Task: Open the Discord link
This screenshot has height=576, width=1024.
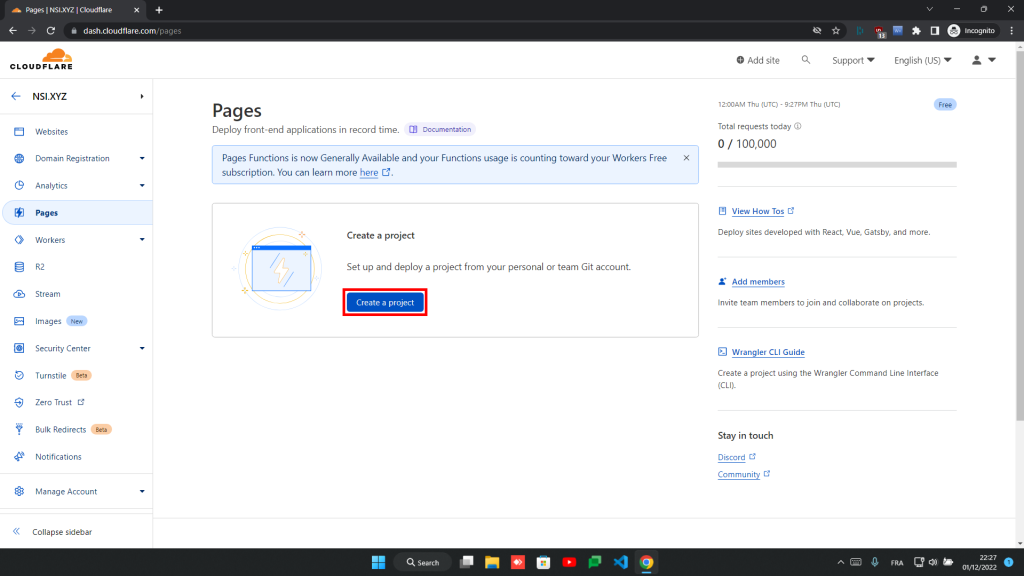Action: coord(731,457)
